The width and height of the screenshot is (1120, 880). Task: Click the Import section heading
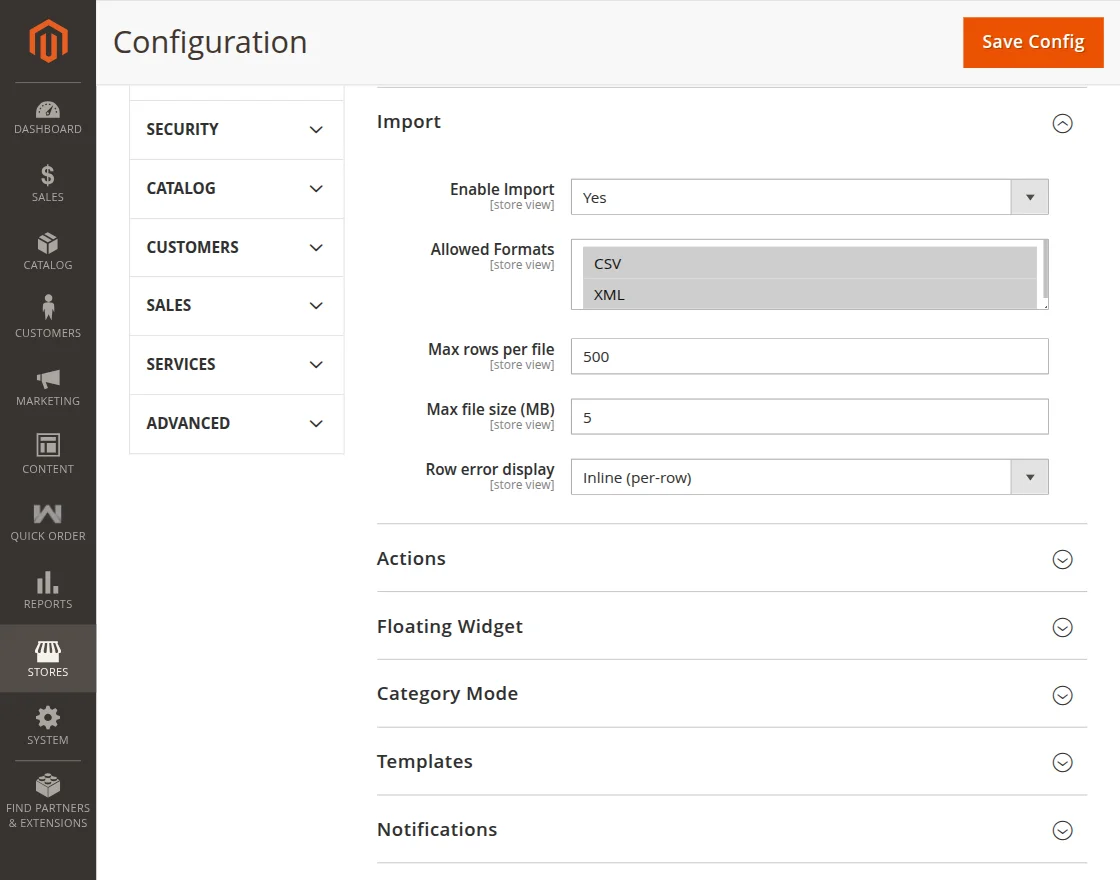pyautogui.click(x=409, y=122)
